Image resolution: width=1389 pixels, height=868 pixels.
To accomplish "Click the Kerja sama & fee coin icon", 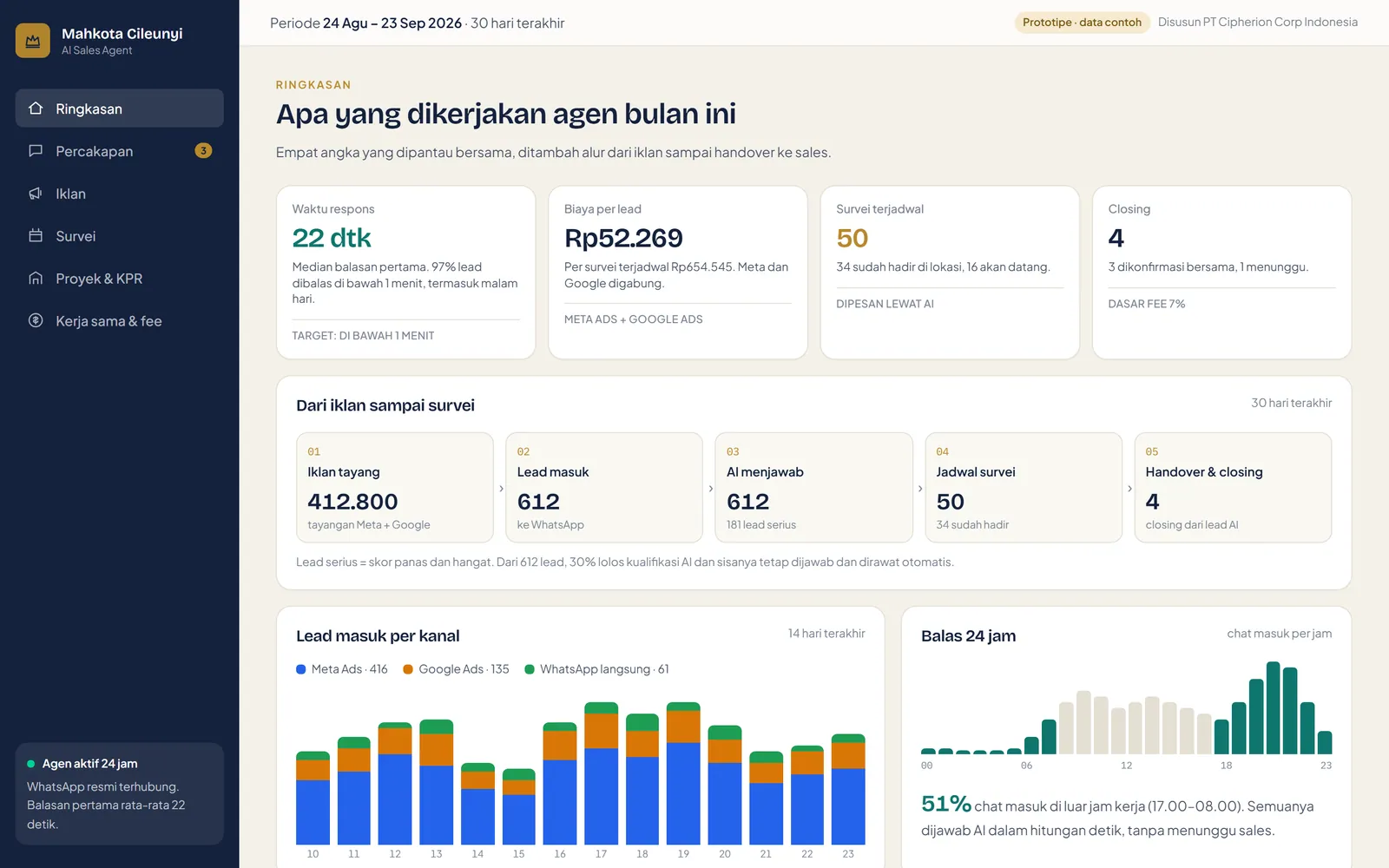I will point(36,321).
